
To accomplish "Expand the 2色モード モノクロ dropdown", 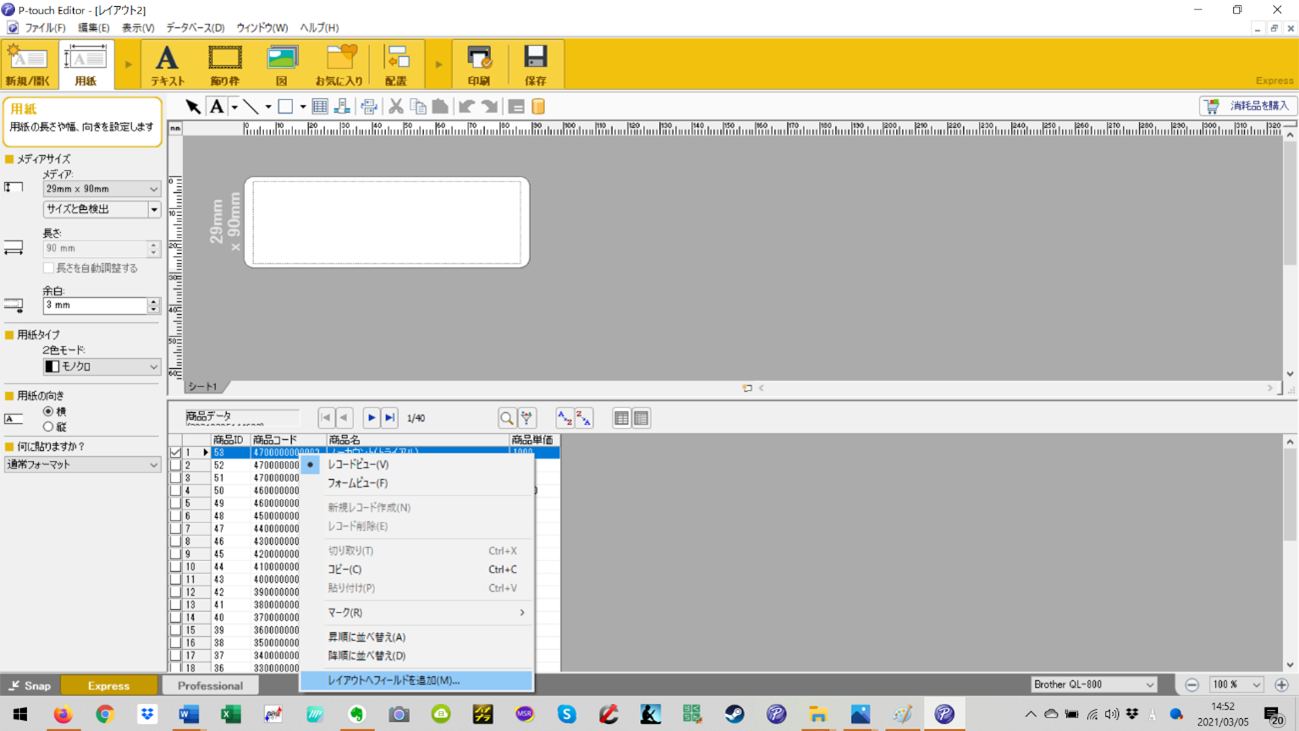I will pos(101,367).
